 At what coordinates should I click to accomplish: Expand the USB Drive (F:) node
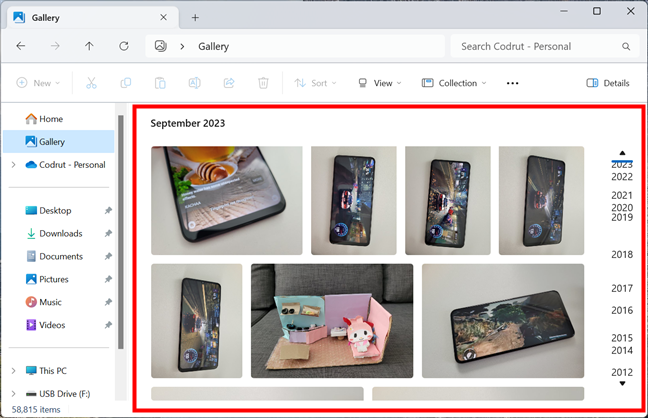click(14, 394)
